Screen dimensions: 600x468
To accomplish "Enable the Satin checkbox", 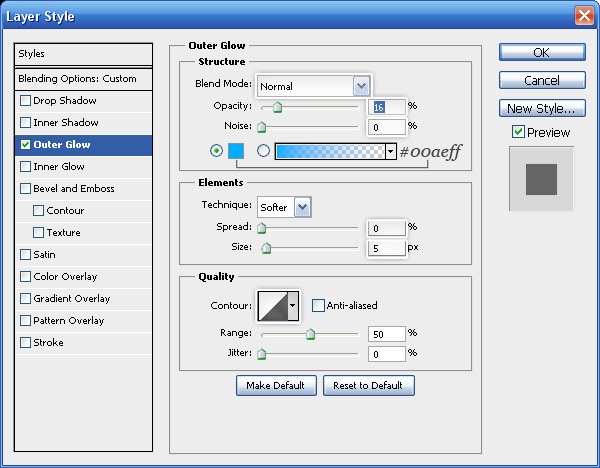I will click(26, 254).
